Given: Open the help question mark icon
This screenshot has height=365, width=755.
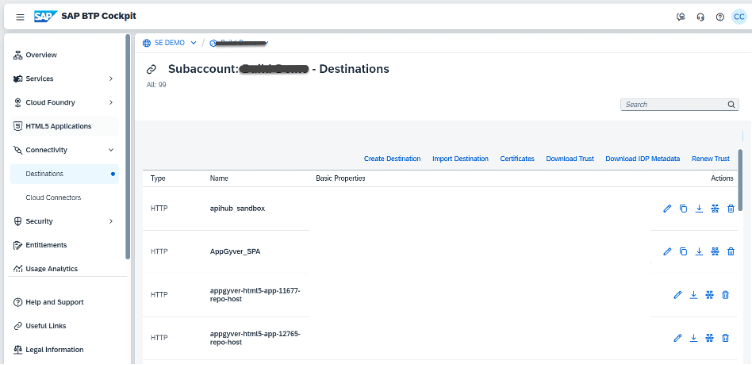Looking at the screenshot, I should pos(720,17).
